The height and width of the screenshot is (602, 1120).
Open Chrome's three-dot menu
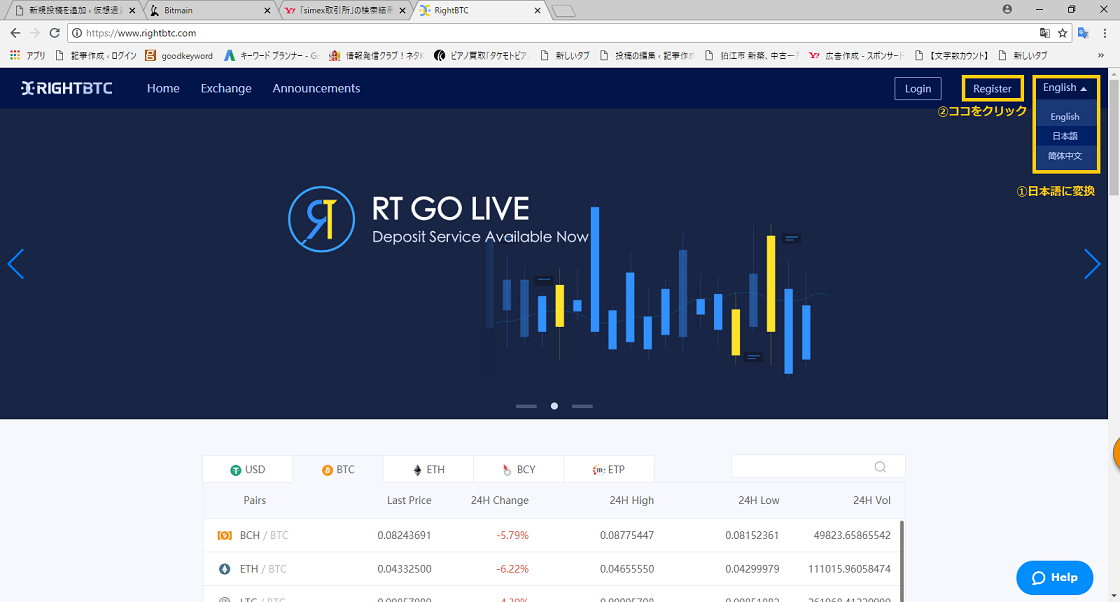[1105, 33]
